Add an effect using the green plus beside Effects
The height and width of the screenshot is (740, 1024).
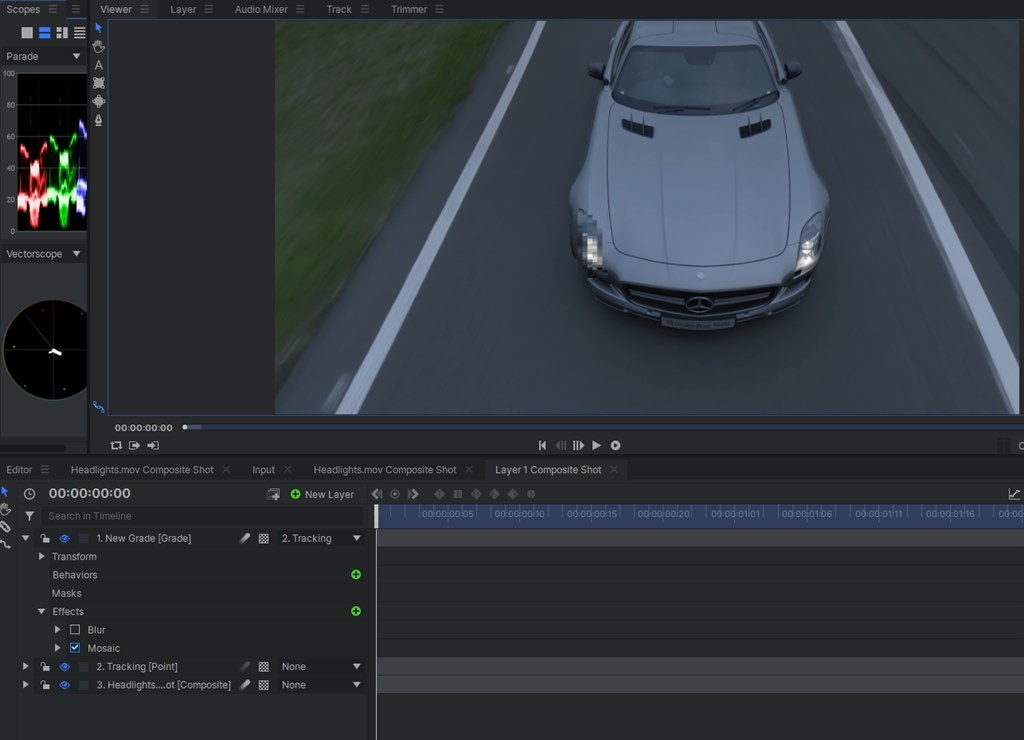355,611
